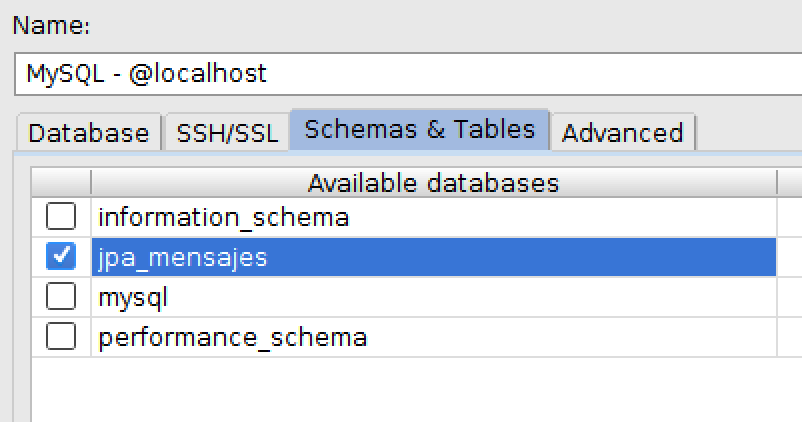Image resolution: width=802 pixels, height=422 pixels.
Task: Click divider between checkbox and Available databases headers
Action: [91, 183]
